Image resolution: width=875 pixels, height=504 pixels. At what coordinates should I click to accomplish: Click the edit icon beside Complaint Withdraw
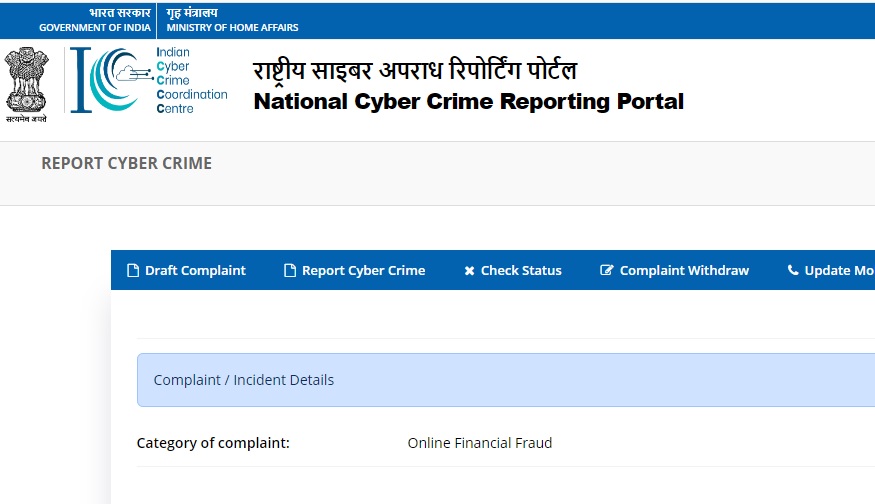click(x=606, y=271)
